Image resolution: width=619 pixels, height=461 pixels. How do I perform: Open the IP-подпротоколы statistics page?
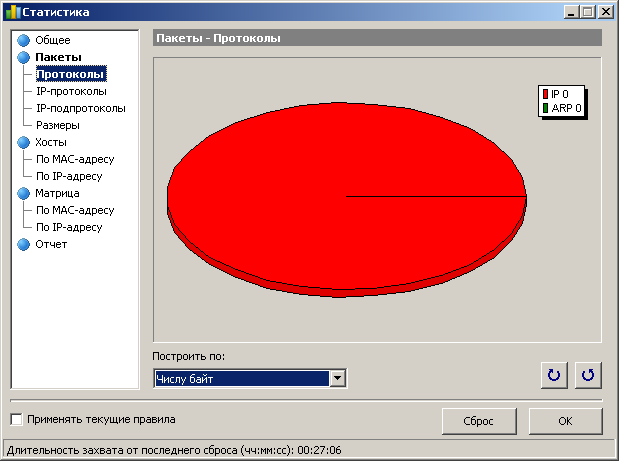tap(81, 108)
